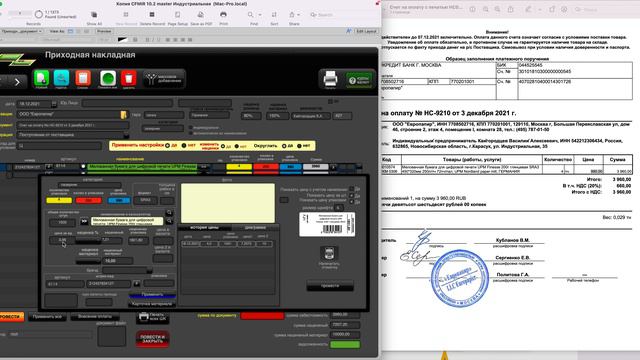This screenshot has height=360, width=640.
Task: Toggle show package price checkbox
Action: point(351,202)
